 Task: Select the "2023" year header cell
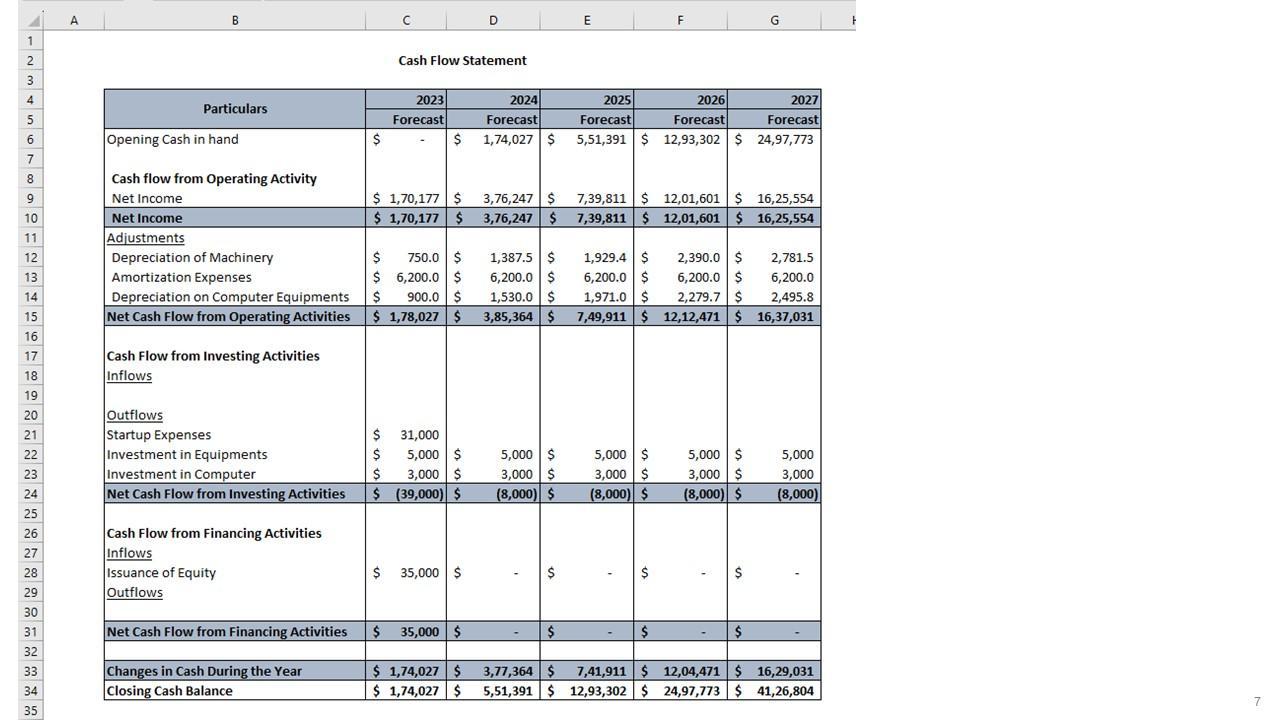406,99
